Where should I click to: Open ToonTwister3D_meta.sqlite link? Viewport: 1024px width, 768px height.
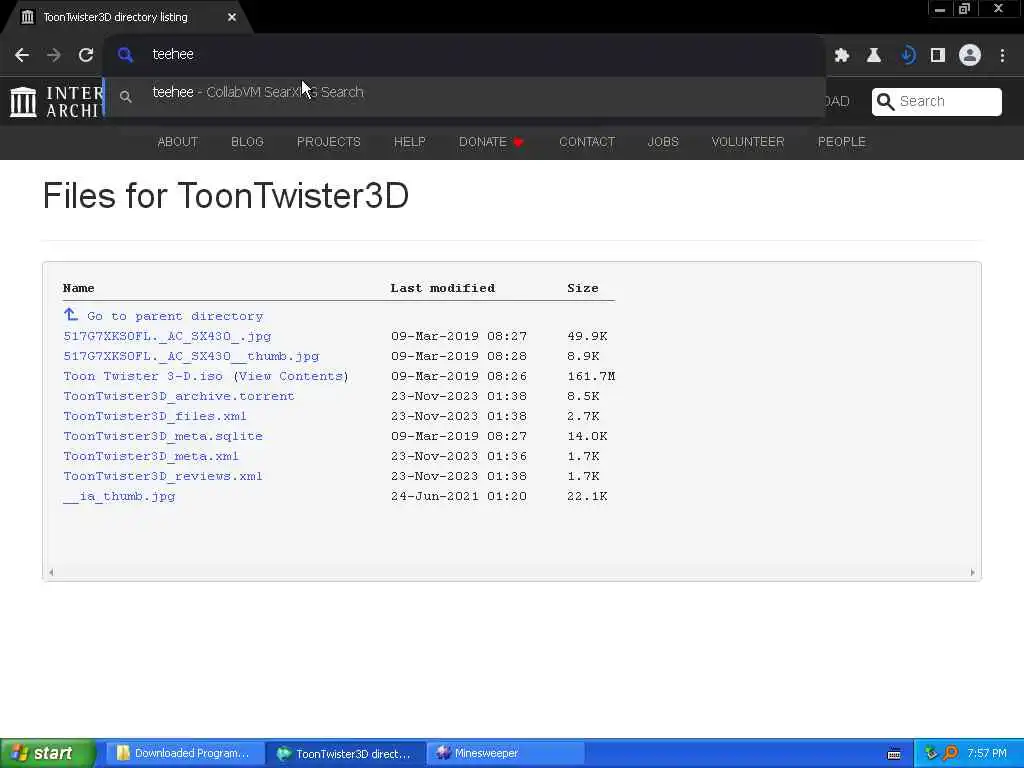click(x=163, y=436)
